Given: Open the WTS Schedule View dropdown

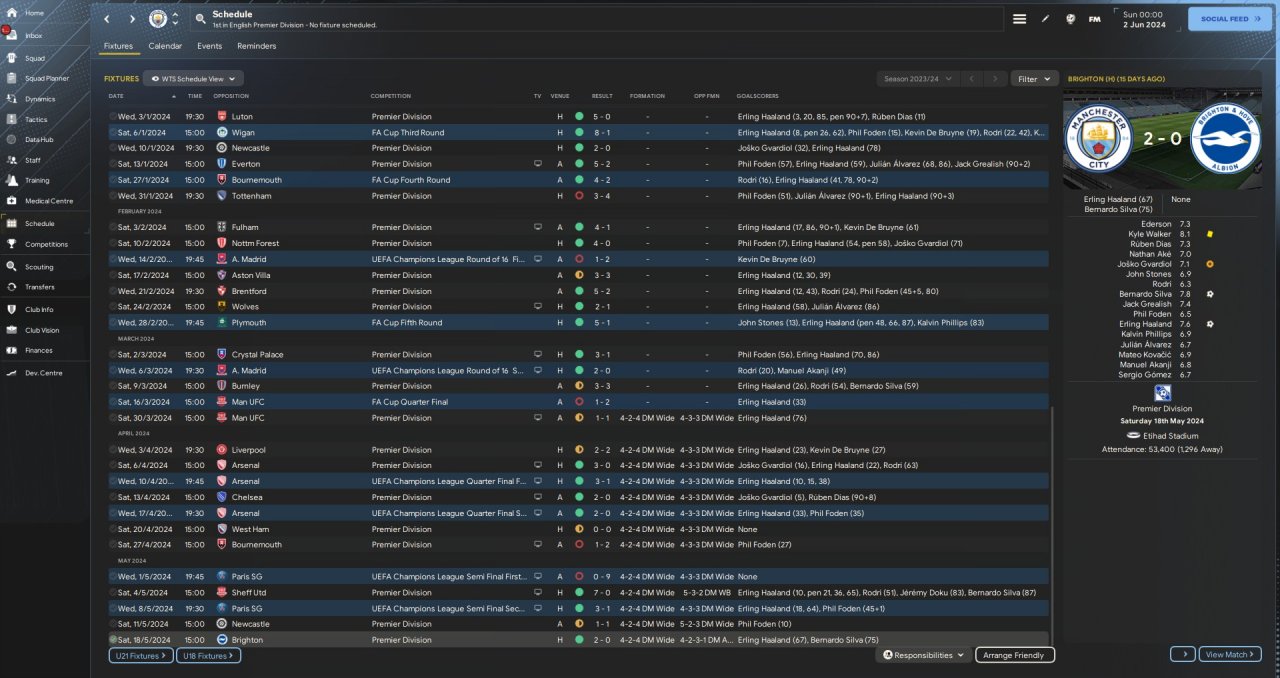Looking at the screenshot, I should (193, 78).
